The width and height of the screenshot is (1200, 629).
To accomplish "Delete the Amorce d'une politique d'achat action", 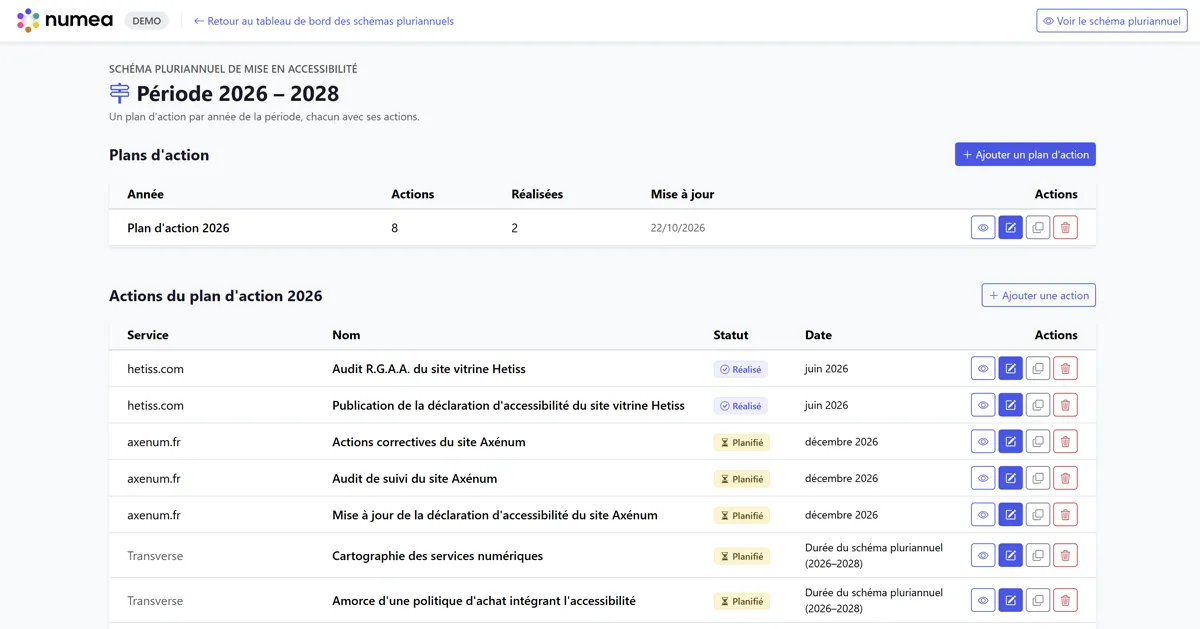I will [x=1065, y=600].
